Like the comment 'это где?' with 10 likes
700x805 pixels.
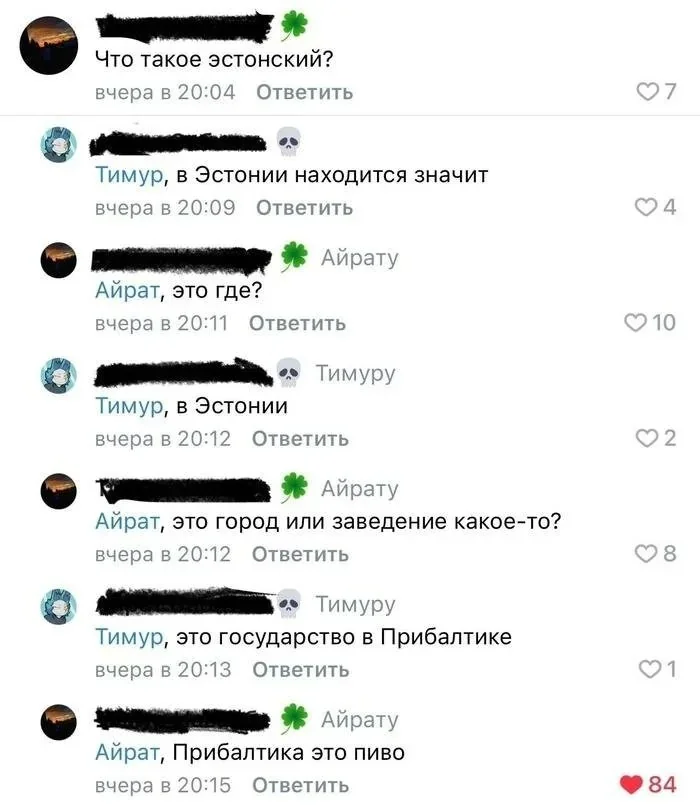635,323
